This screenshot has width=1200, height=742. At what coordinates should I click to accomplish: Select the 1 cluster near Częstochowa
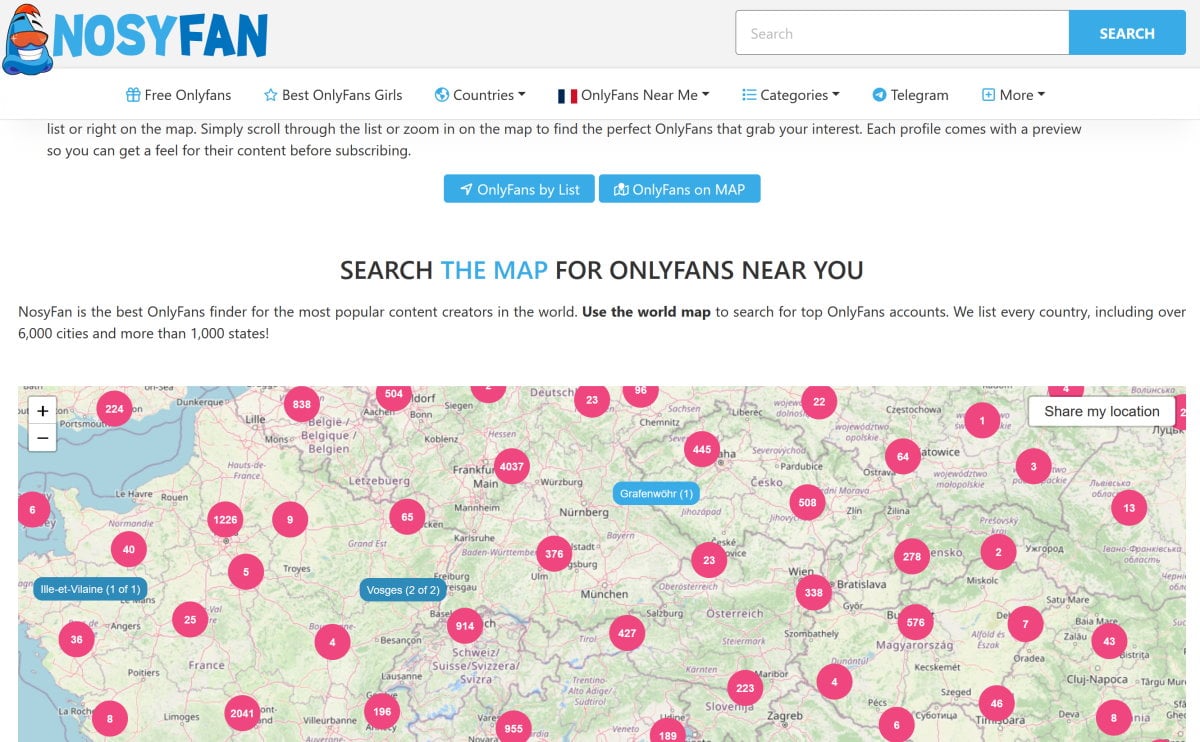click(982, 420)
